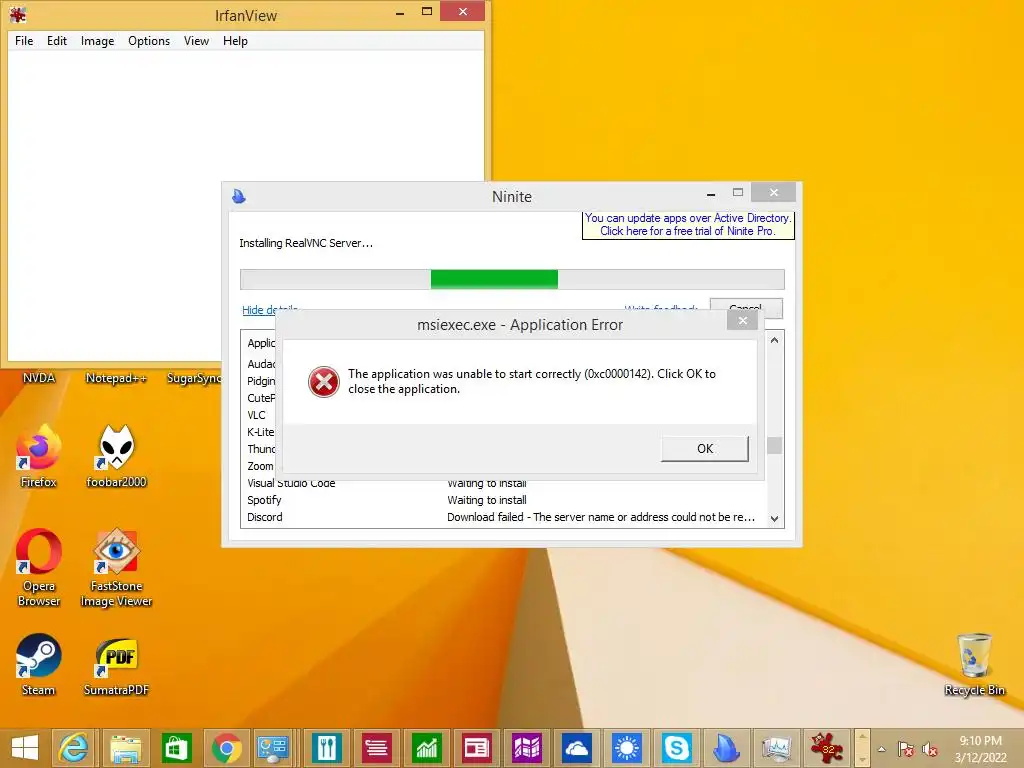Minimize the Ninite window

711,193
